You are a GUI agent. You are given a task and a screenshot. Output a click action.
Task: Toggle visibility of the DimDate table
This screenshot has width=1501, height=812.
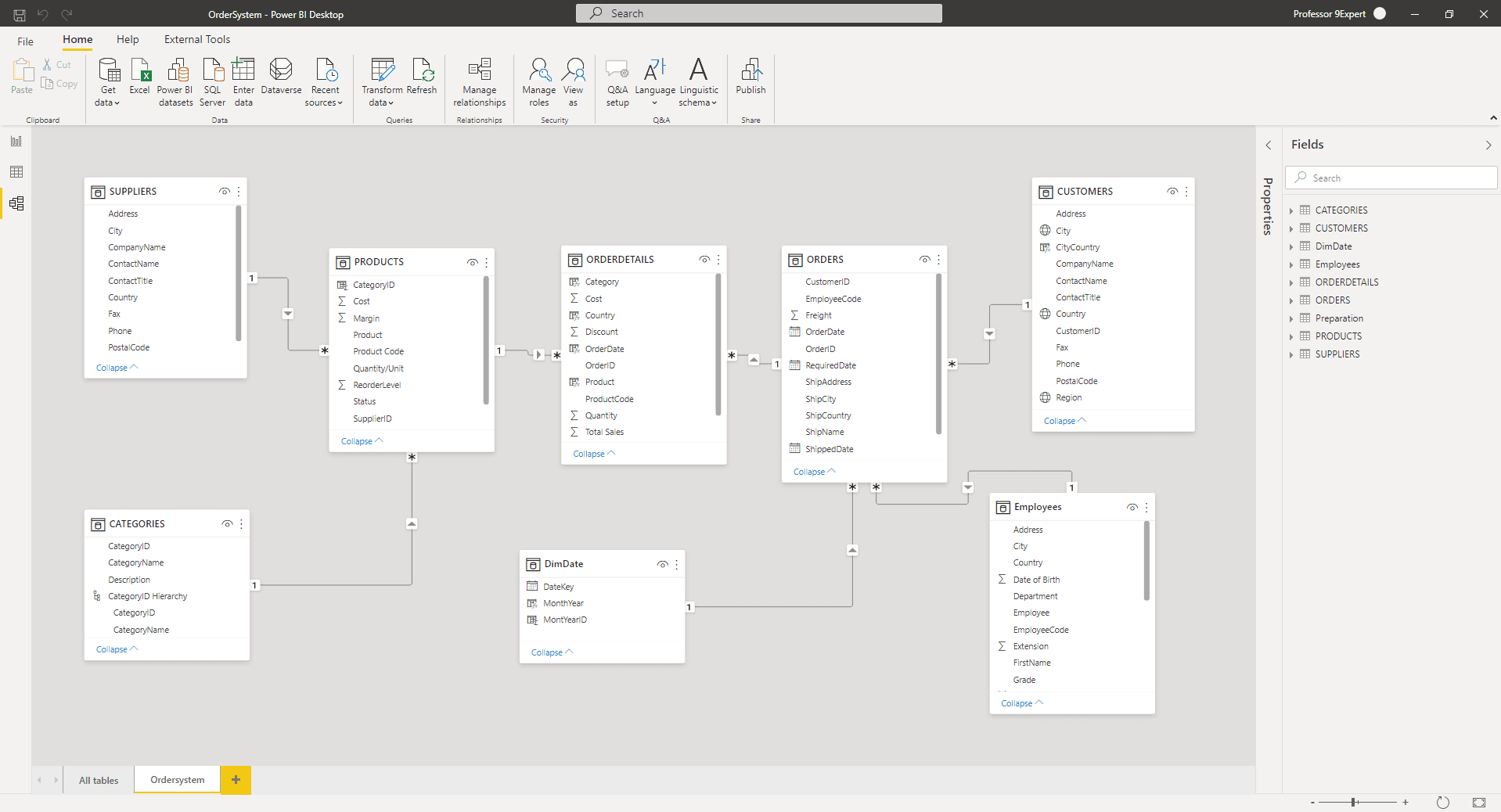(x=662, y=564)
